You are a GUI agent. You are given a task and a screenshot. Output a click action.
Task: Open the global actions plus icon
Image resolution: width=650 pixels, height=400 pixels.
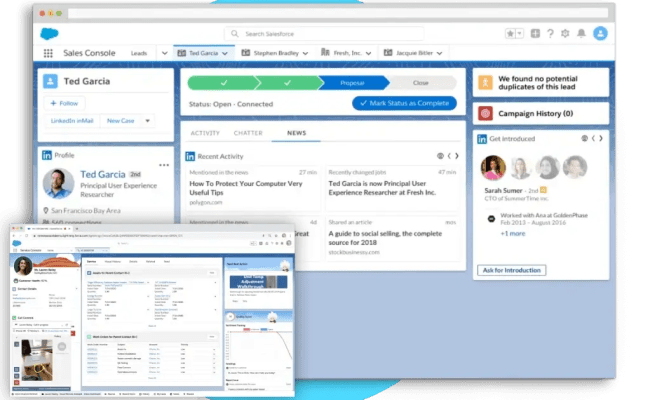pos(535,33)
